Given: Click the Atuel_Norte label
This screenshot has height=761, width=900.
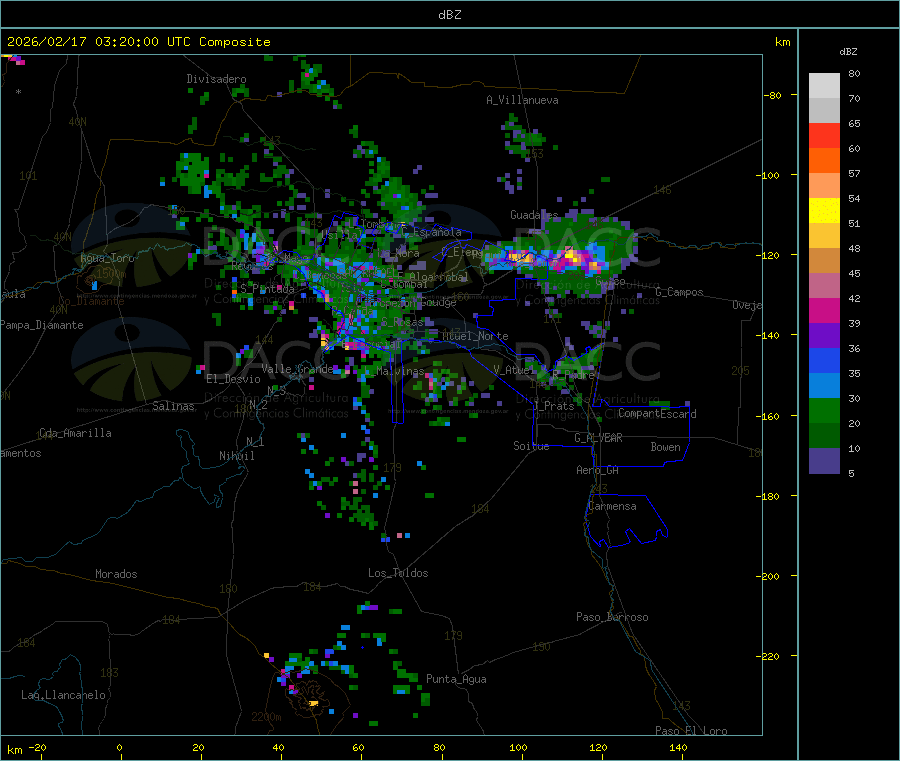Looking at the screenshot, I should click(475, 336).
